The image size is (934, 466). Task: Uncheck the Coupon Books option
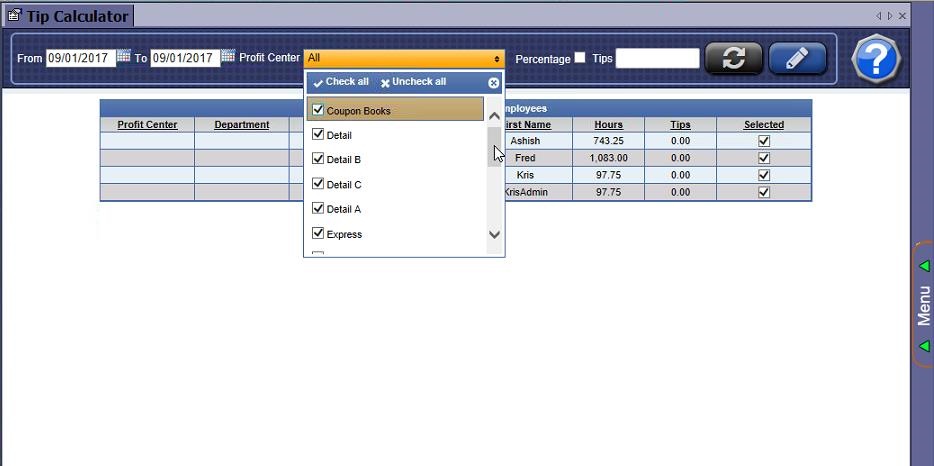click(x=319, y=110)
